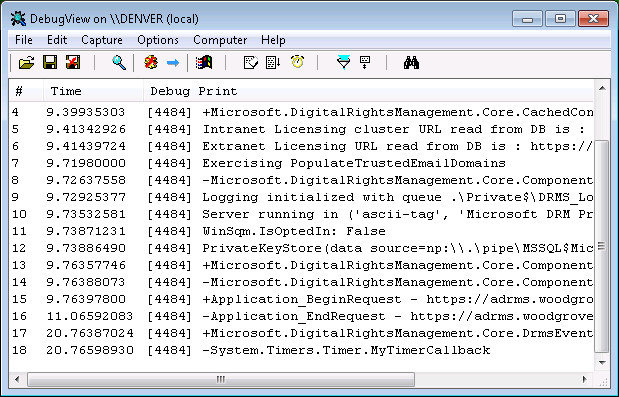Toggle the Pass-Through blue arrow icon
619x397 pixels.
[x=173, y=63]
